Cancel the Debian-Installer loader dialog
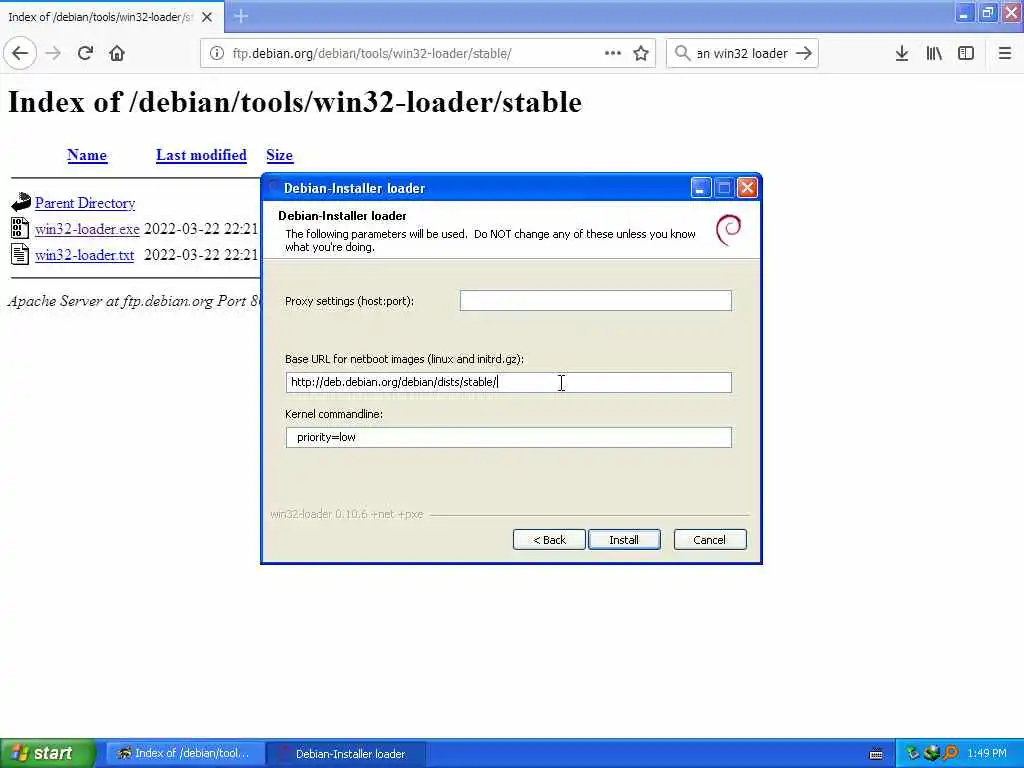1024x768 pixels. [710, 540]
